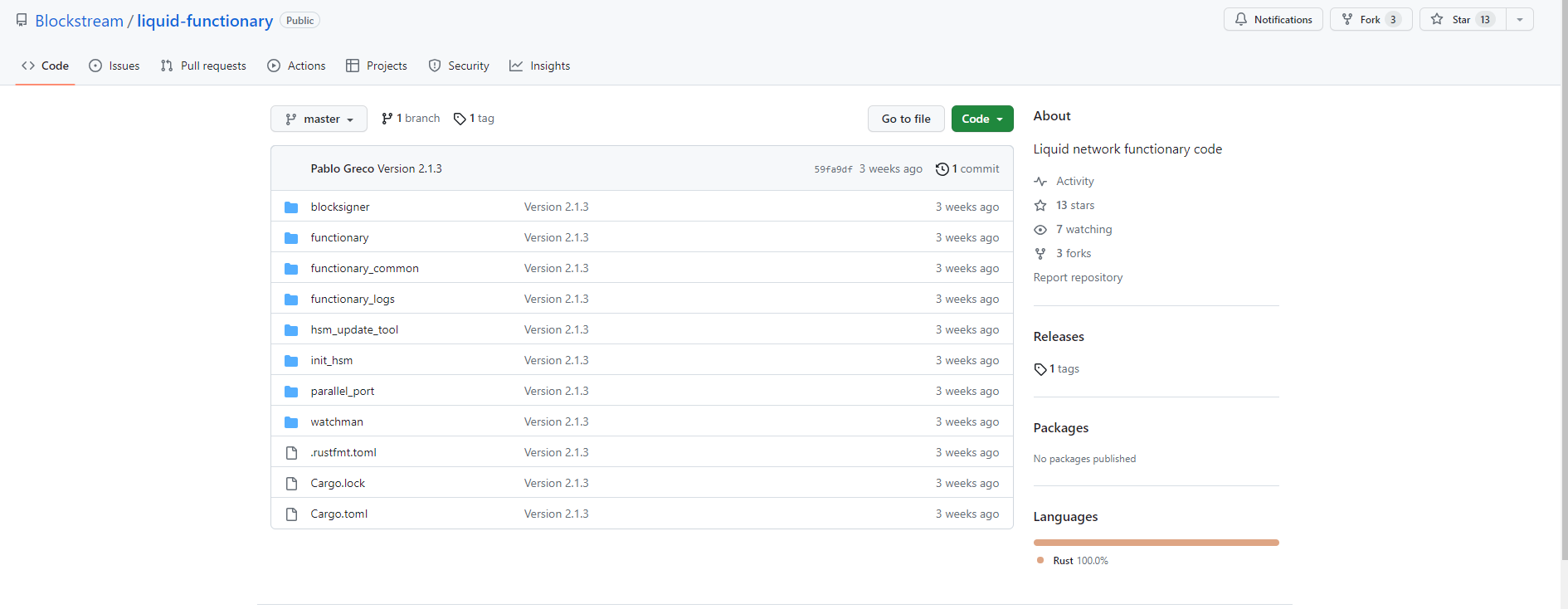1568x609 pixels.
Task: Click the repository book icon beside Blockstream
Action: [x=22, y=20]
